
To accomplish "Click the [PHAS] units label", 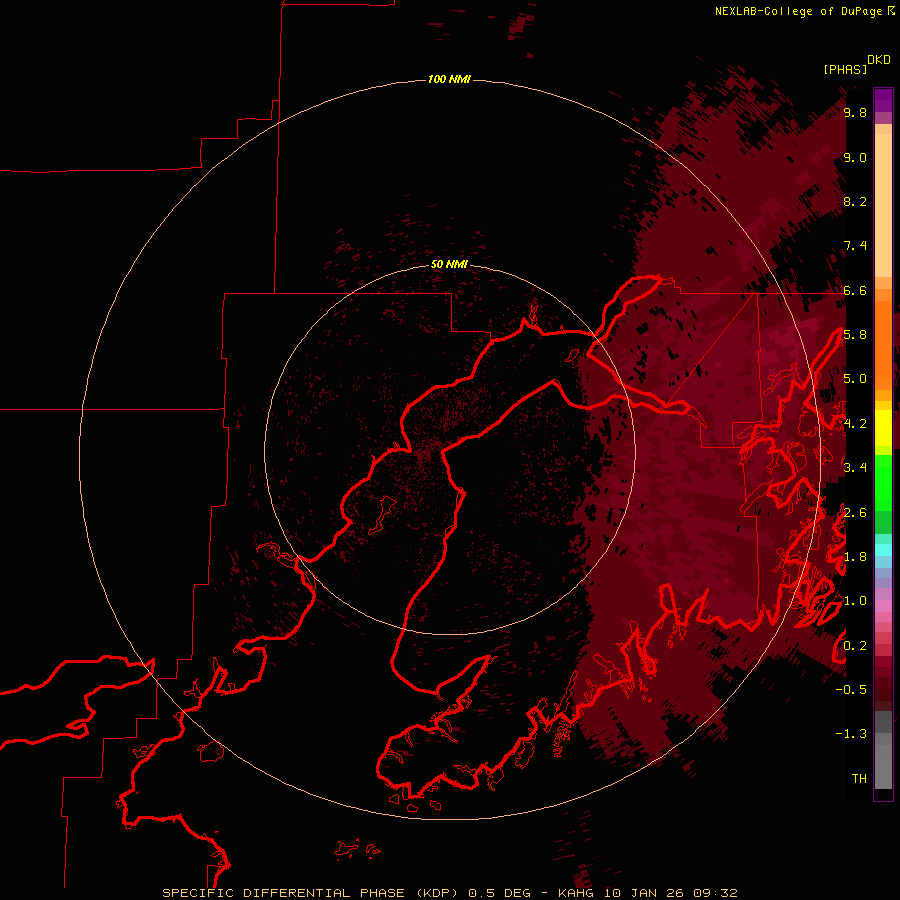I will (x=845, y=70).
